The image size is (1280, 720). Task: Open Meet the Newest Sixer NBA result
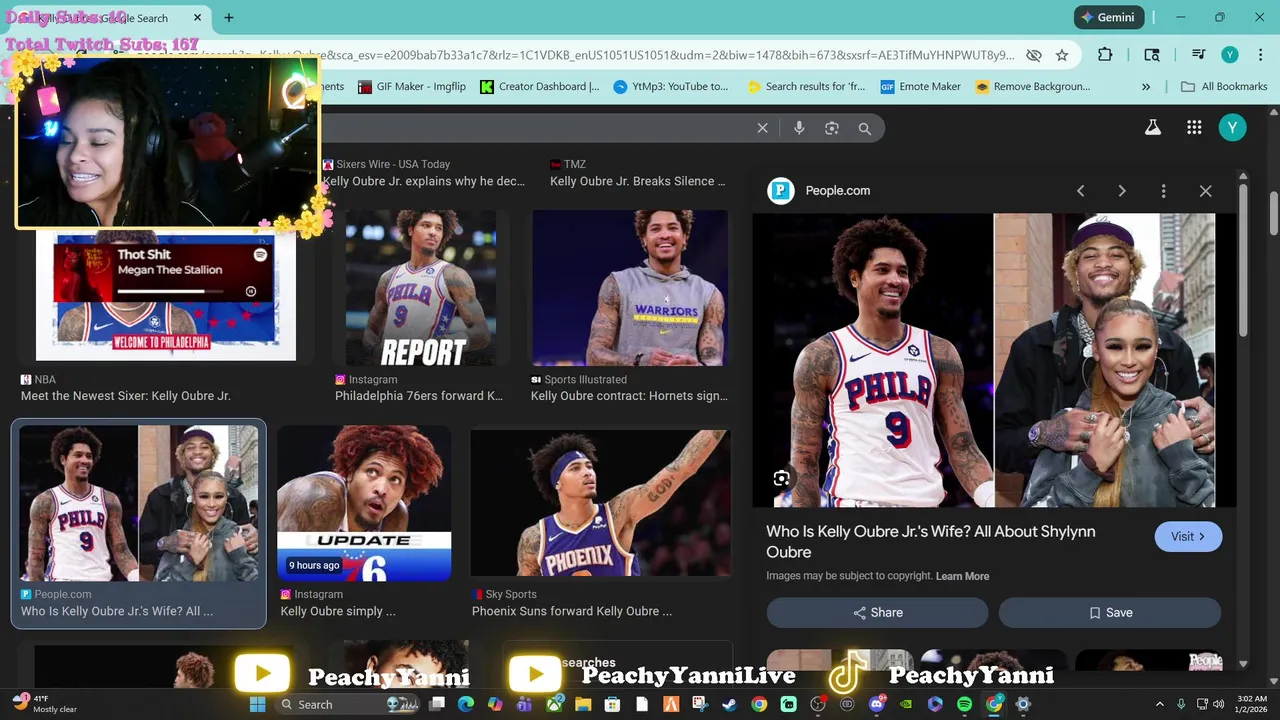point(126,396)
